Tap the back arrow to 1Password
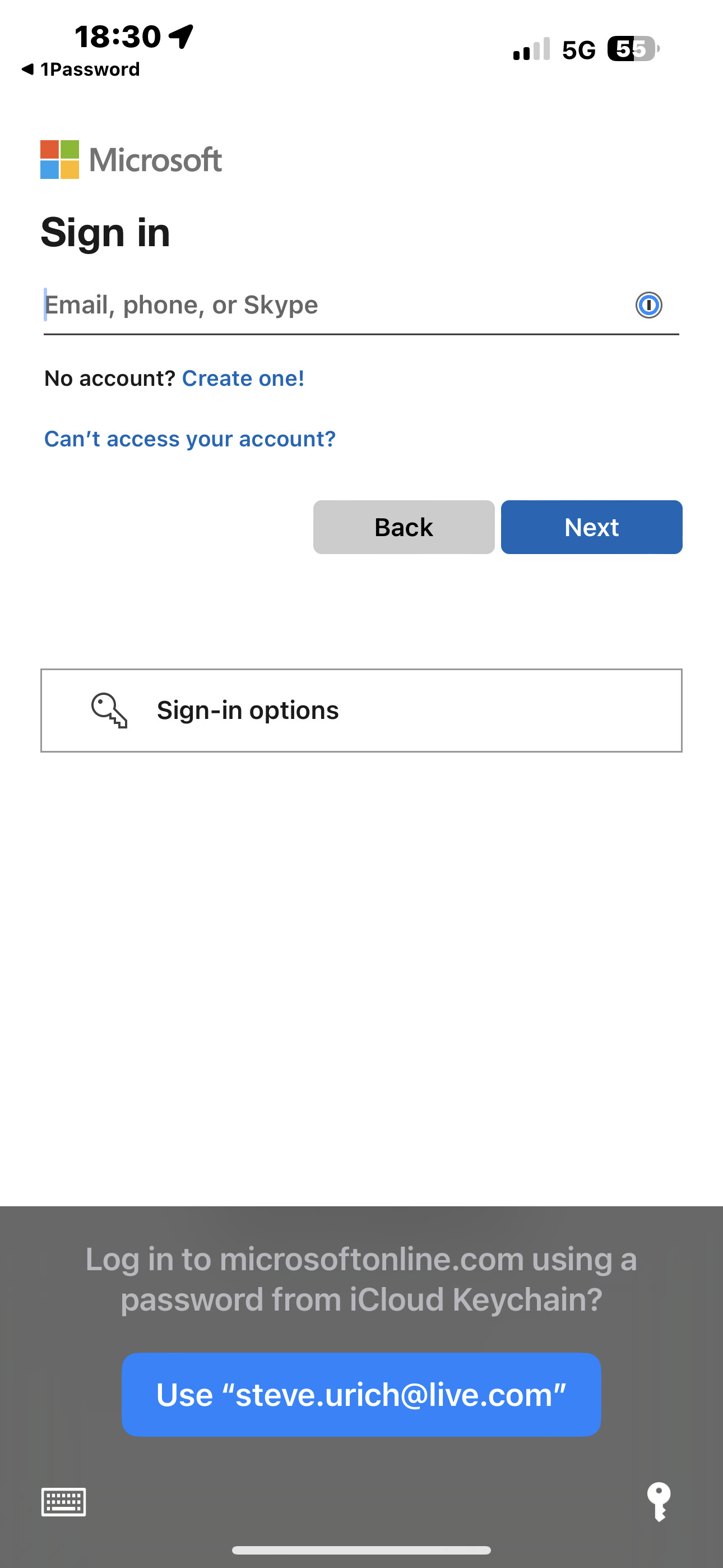Image resolution: width=723 pixels, height=1568 pixels. pyautogui.click(x=28, y=70)
